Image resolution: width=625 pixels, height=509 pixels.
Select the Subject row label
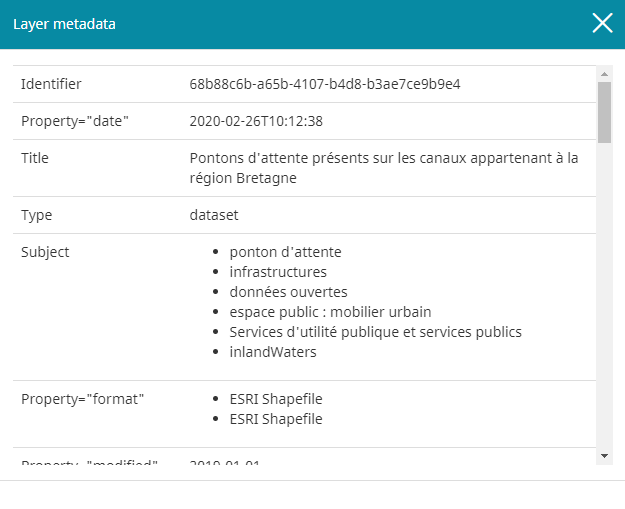click(x=45, y=252)
